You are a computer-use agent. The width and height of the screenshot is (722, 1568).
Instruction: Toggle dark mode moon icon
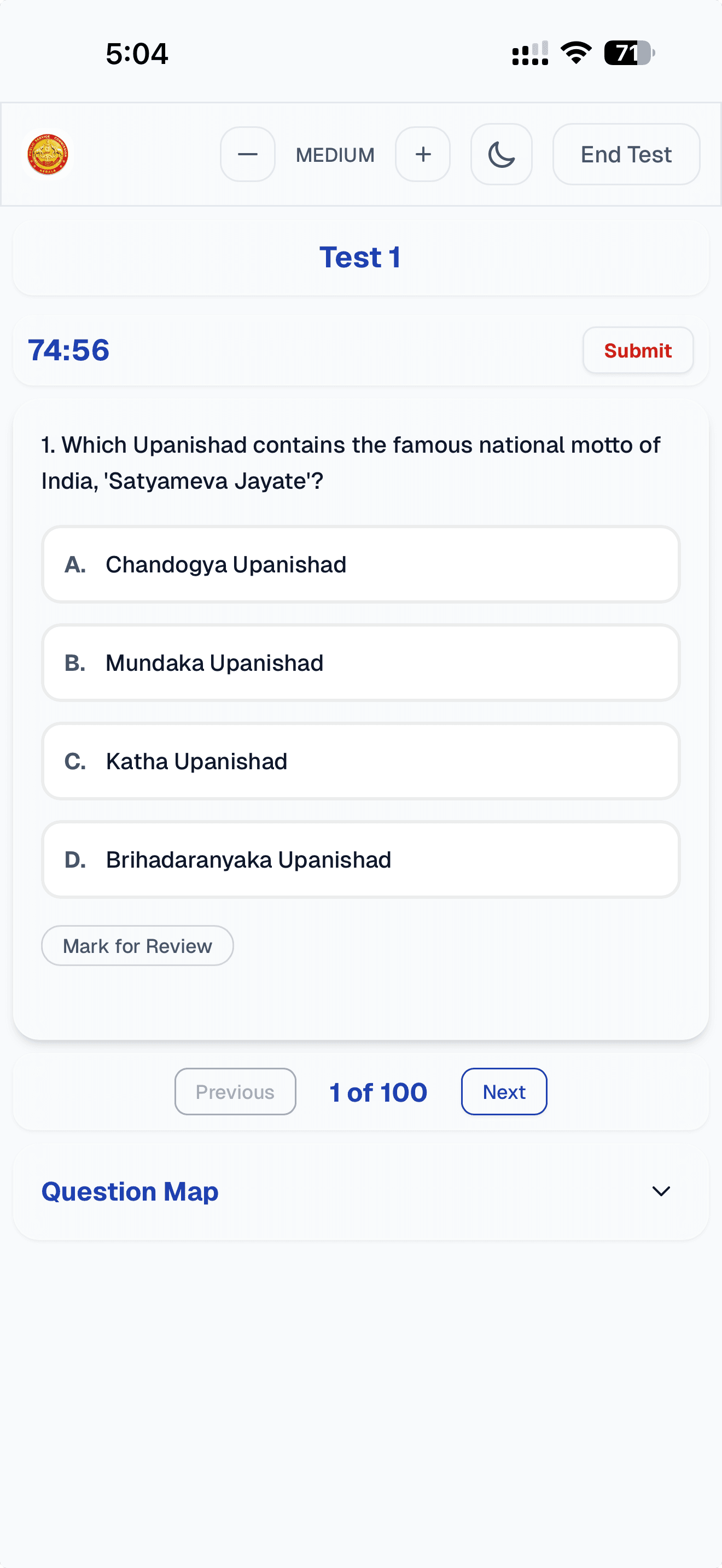pyautogui.click(x=501, y=155)
